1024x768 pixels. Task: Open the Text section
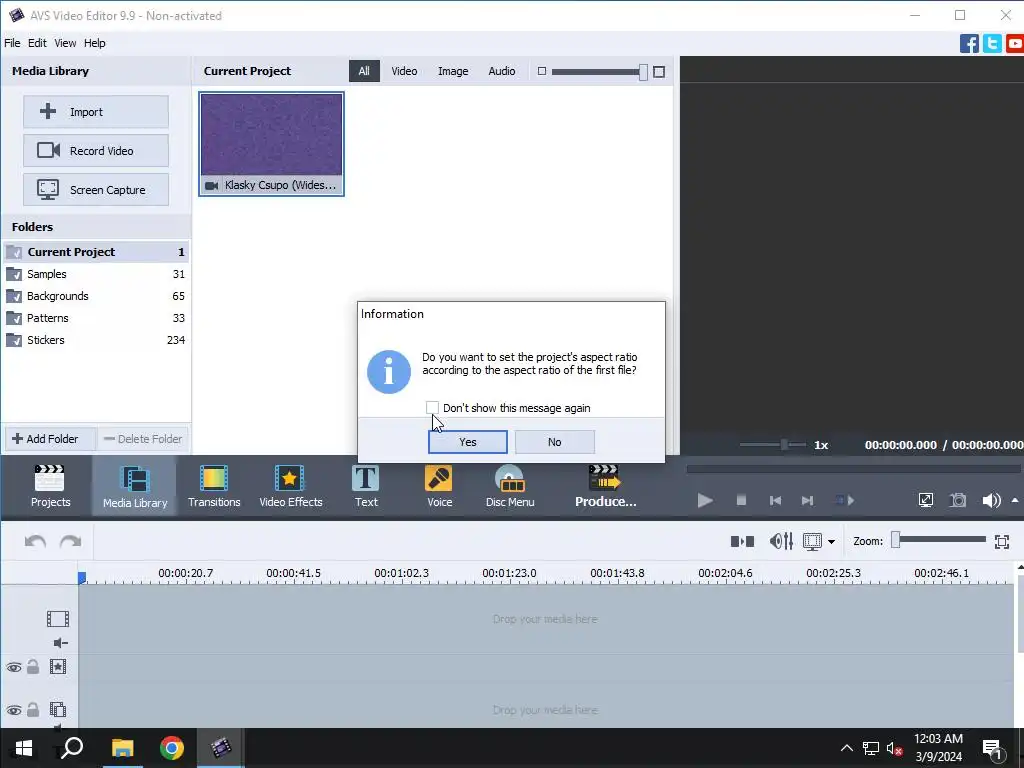(366, 486)
